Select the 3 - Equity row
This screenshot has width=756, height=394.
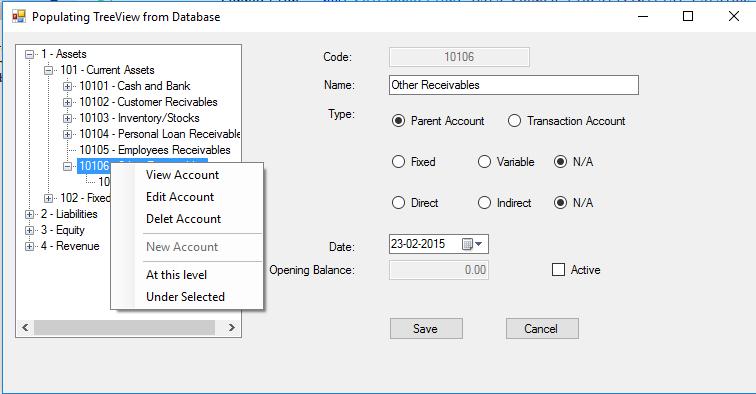click(x=63, y=230)
